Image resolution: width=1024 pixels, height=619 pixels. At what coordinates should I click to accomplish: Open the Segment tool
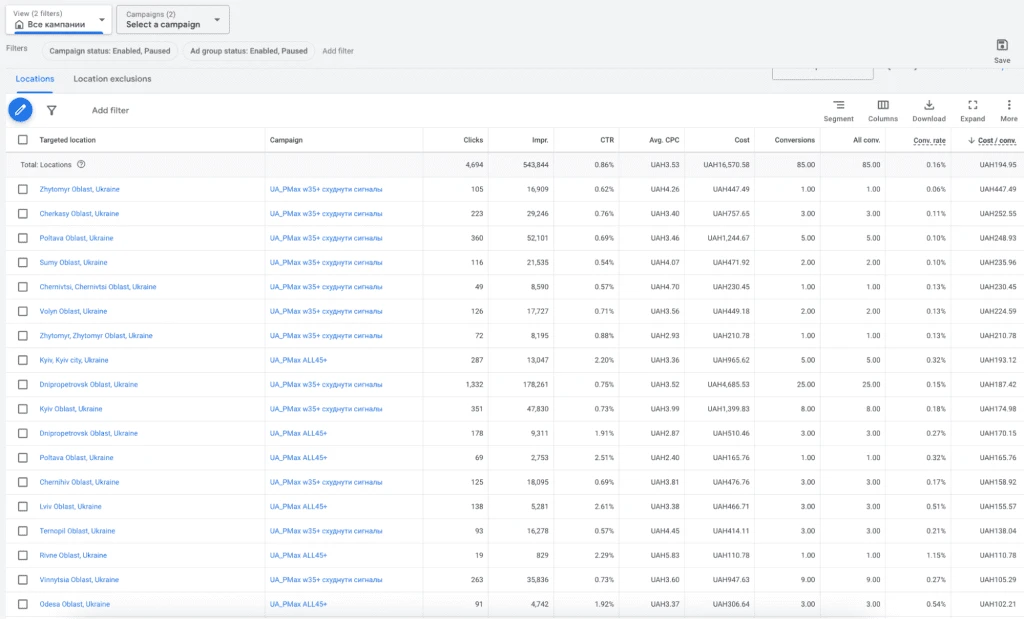click(839, 110)
